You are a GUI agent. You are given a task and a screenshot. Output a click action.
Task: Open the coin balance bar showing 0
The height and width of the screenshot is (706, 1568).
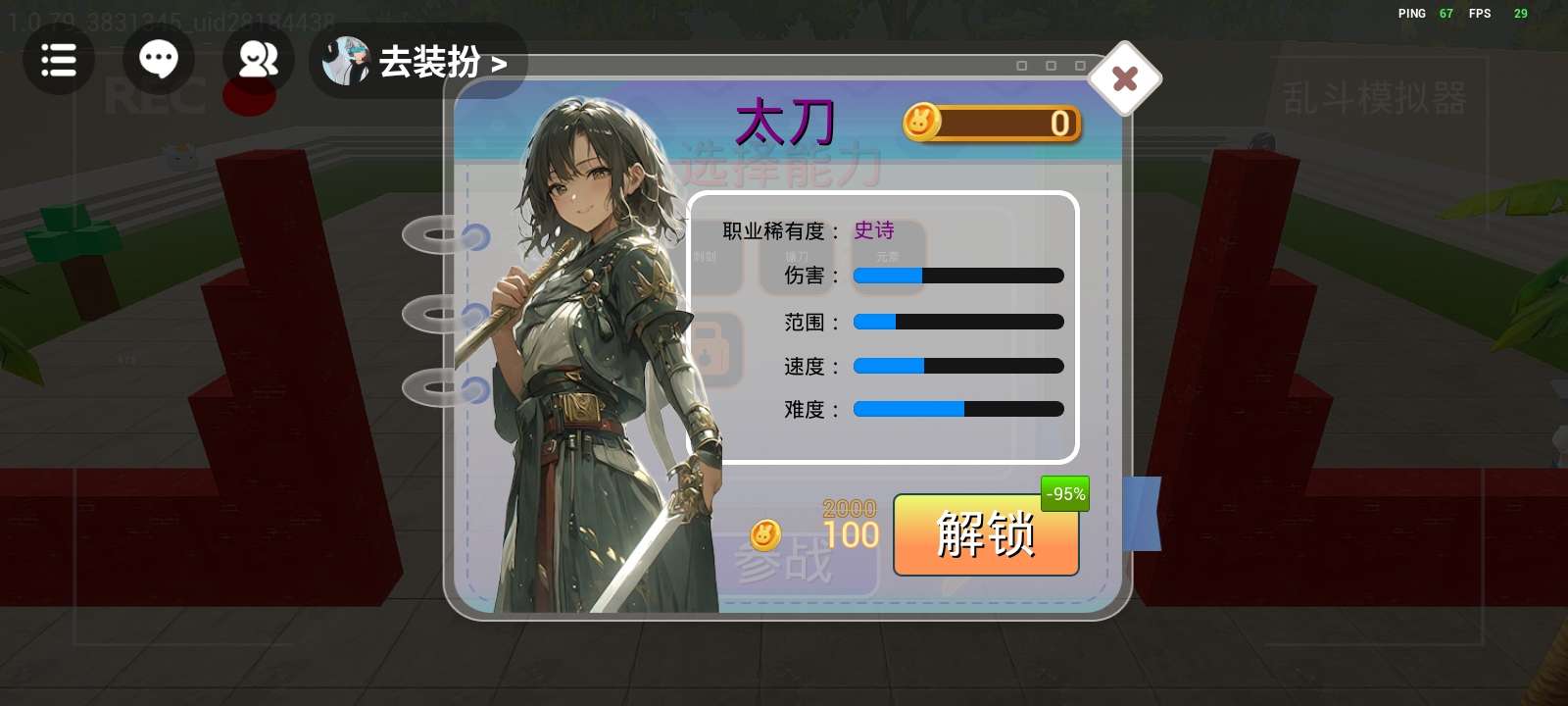[x=993, y=123]
